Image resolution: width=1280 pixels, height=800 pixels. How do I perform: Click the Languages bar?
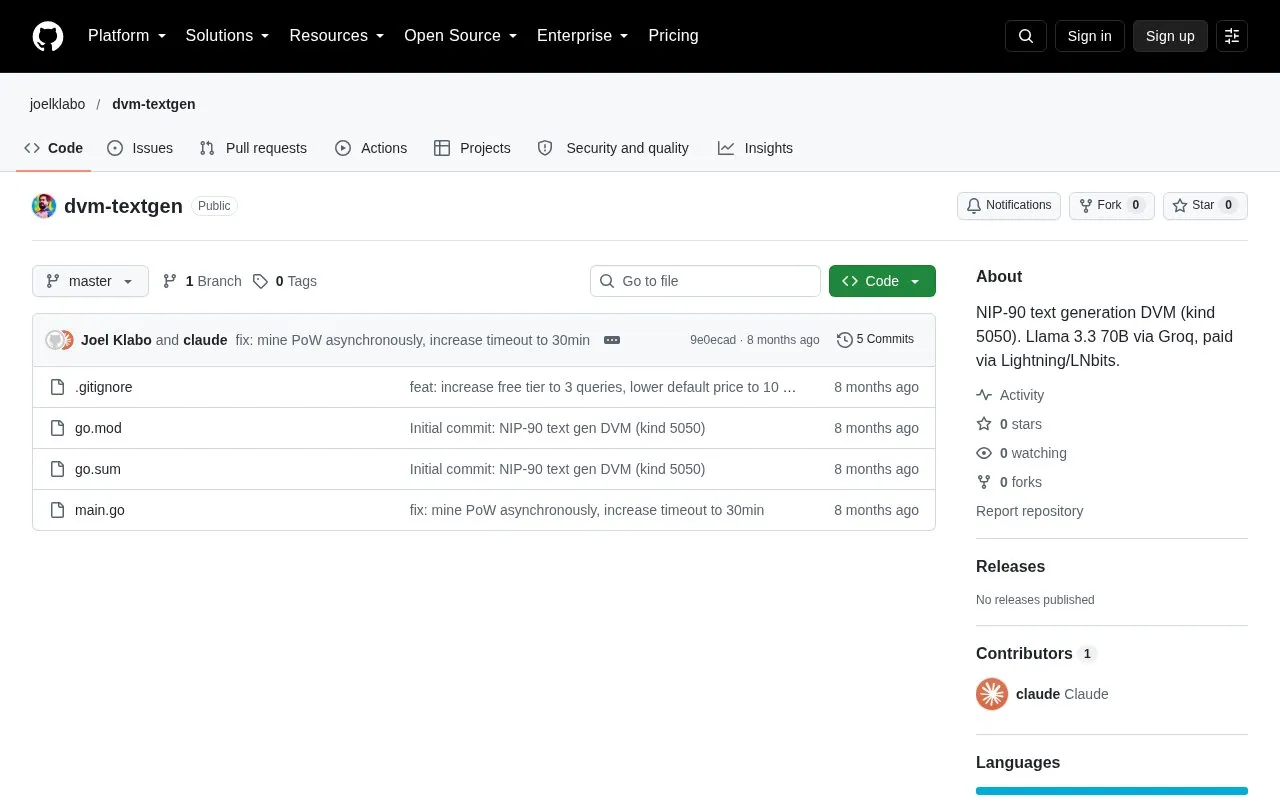1112,791
